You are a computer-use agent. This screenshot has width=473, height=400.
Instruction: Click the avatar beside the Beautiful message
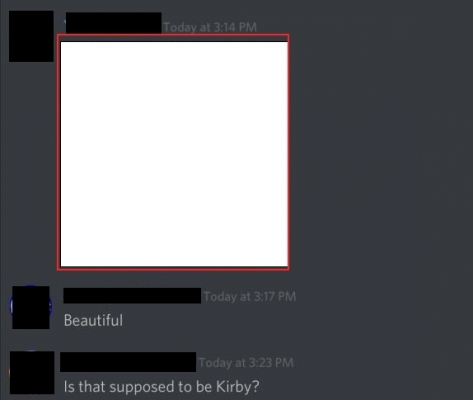coord(31,307)
